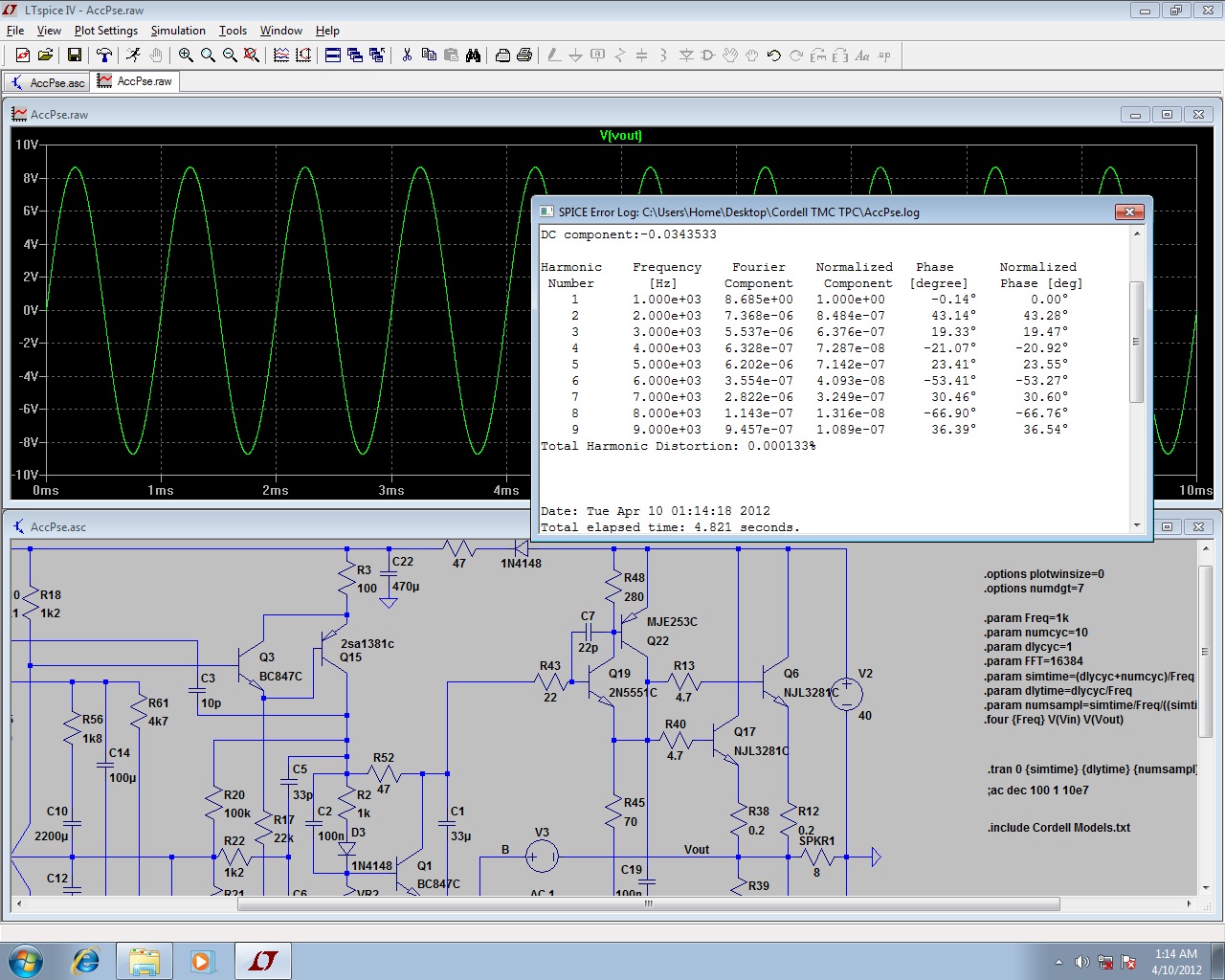Image resolution: width=1225 pixels, height=980 pixels.
Task: Place an inductor from the toolbar
Action: (664, 56)
